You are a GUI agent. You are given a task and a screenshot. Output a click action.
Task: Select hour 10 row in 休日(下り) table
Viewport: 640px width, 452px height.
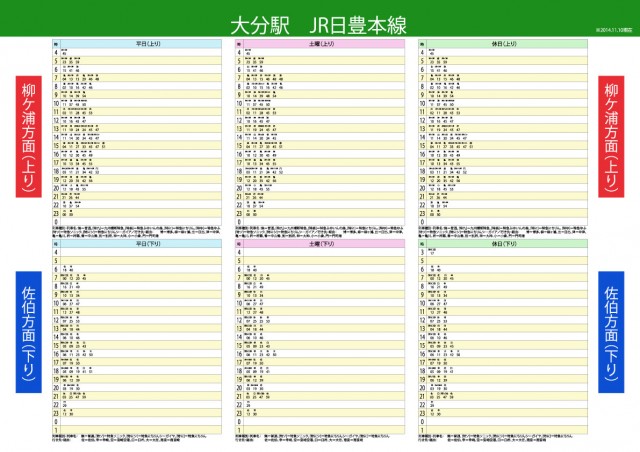pos(503,303)
